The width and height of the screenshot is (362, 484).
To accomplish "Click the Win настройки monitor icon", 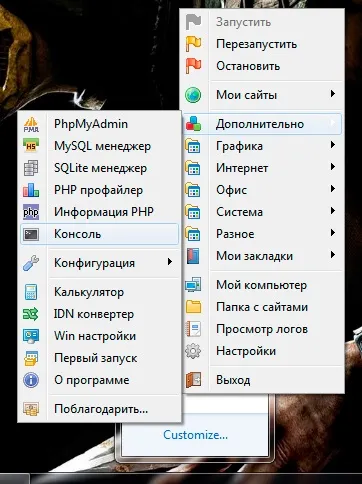I will coord(31,336).
